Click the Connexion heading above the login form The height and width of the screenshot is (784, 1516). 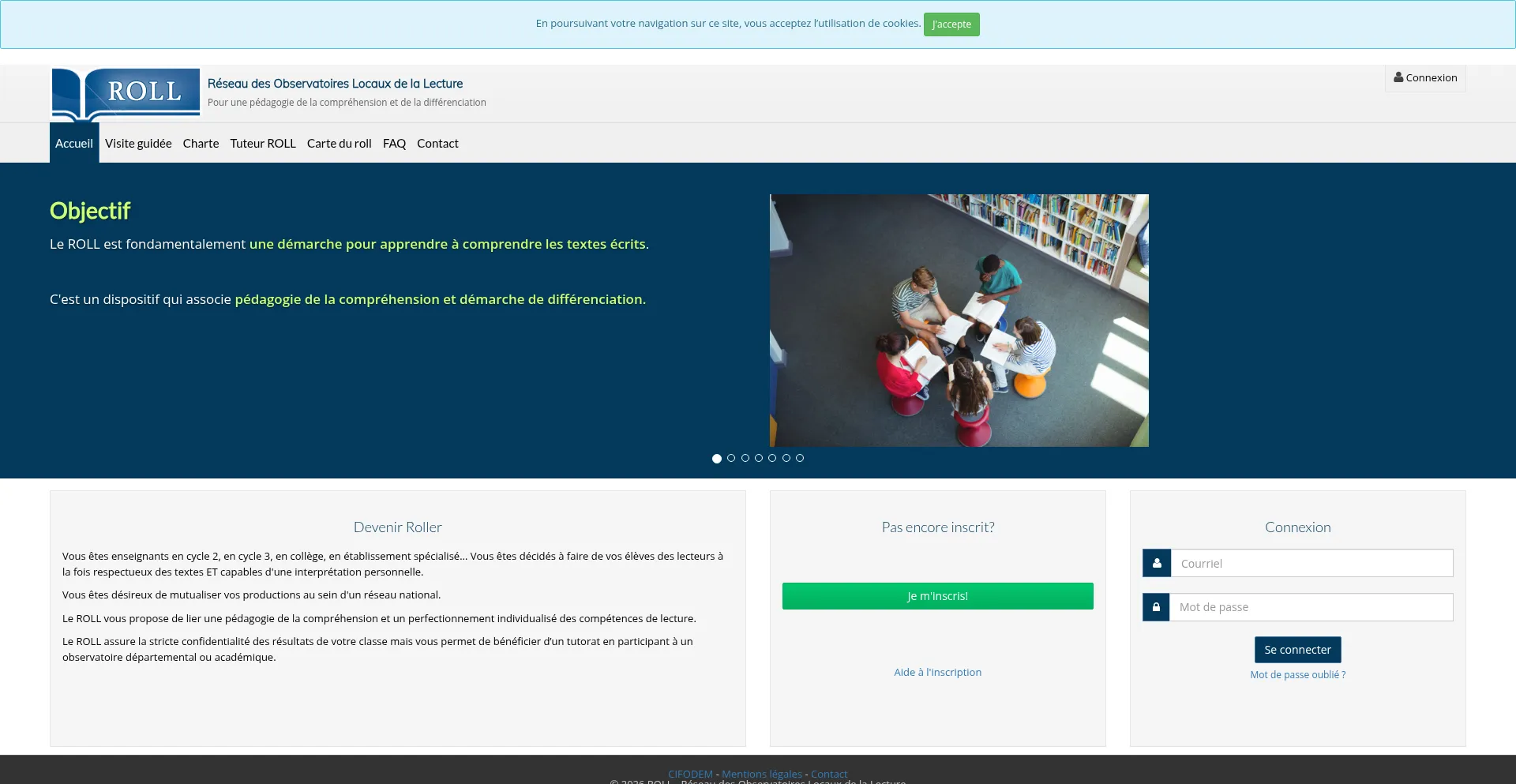(x=1298, y=527)
